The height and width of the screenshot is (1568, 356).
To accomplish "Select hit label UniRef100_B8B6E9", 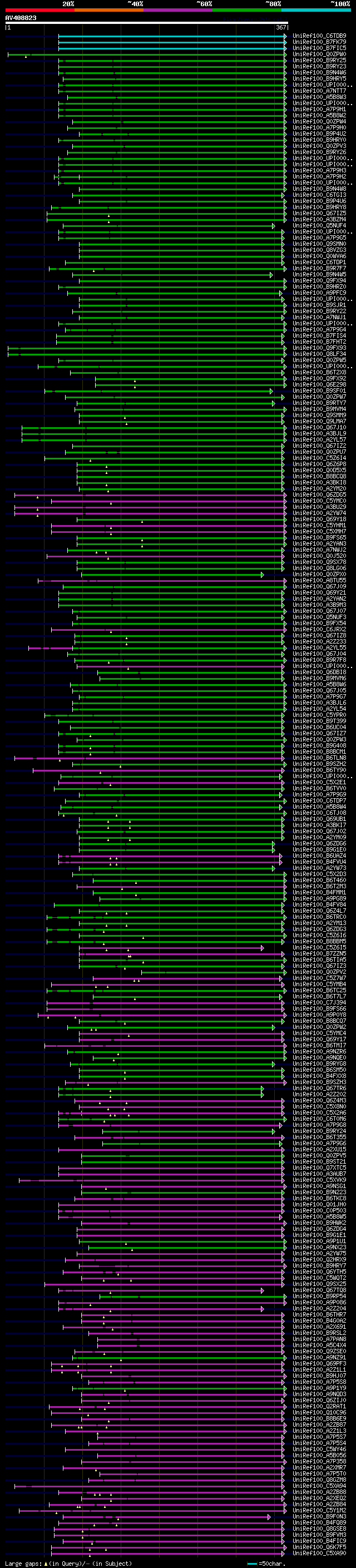I will [x=319, y=1419].
